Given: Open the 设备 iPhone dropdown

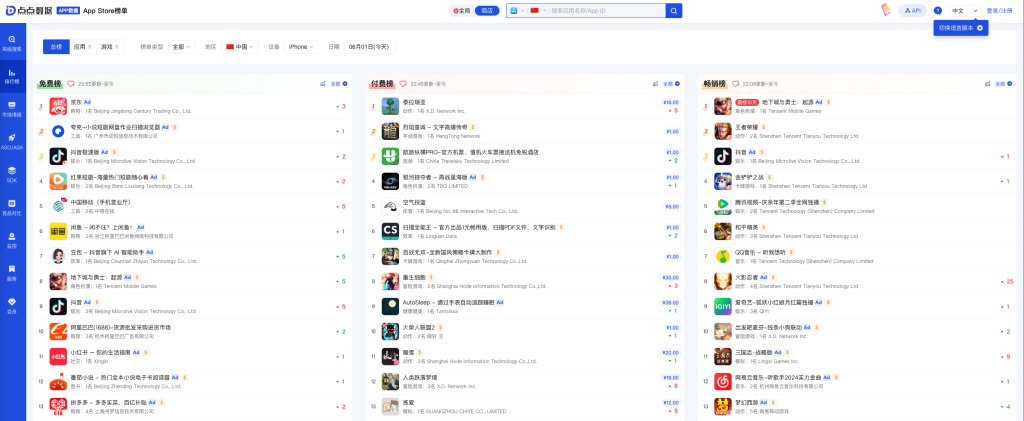Looking at the screenshot, I should coord(301,47).
